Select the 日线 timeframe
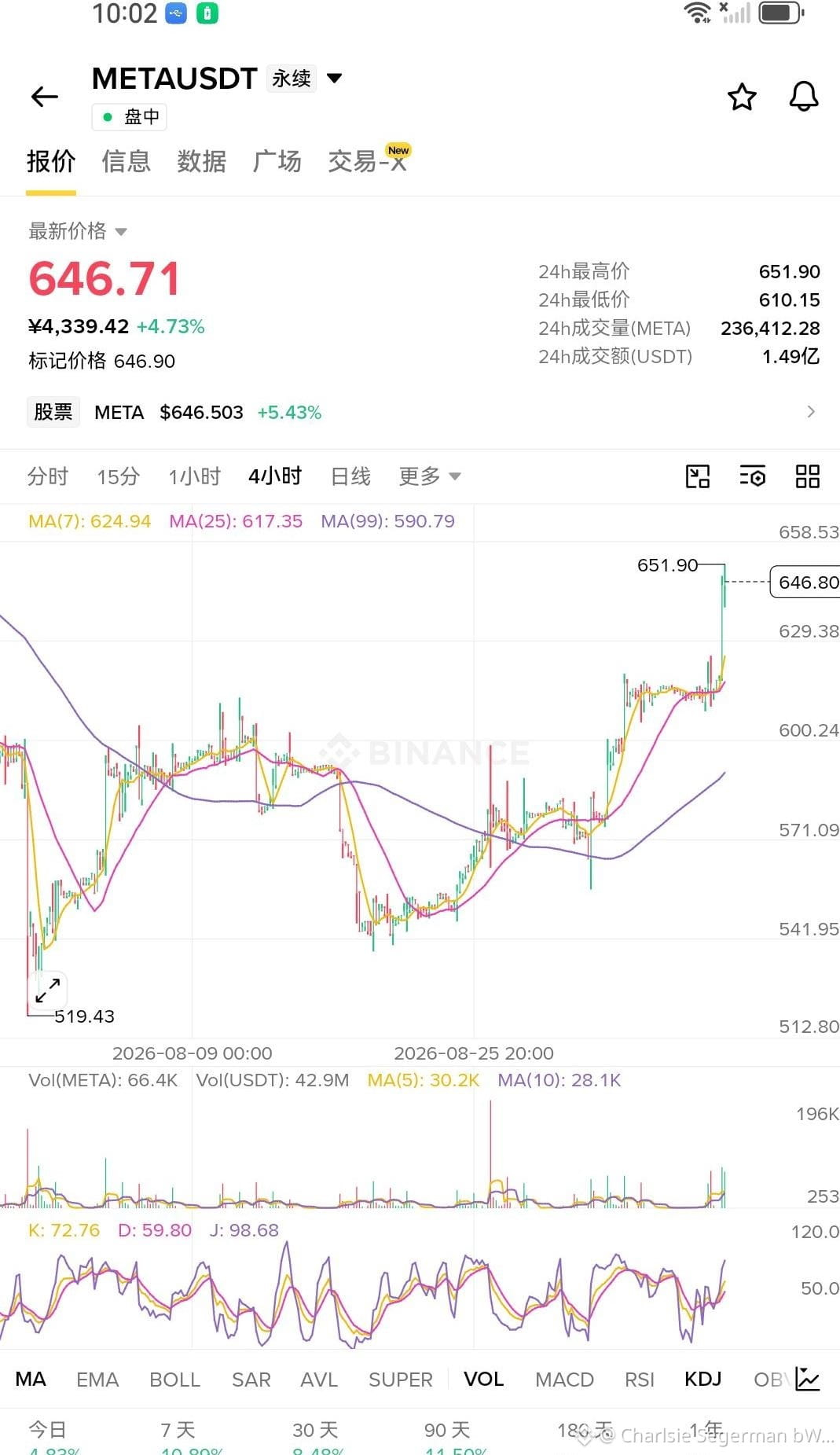This screenshot has width=840, height=1455. point(350,476)
